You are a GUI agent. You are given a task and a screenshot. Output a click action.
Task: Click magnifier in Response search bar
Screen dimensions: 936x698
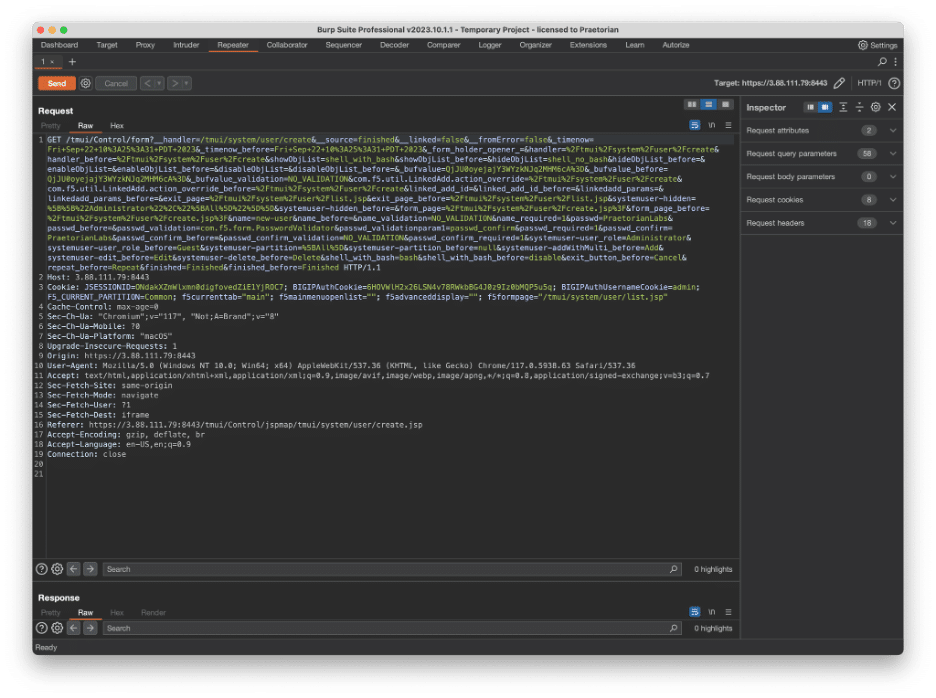(x=673, y=629)
